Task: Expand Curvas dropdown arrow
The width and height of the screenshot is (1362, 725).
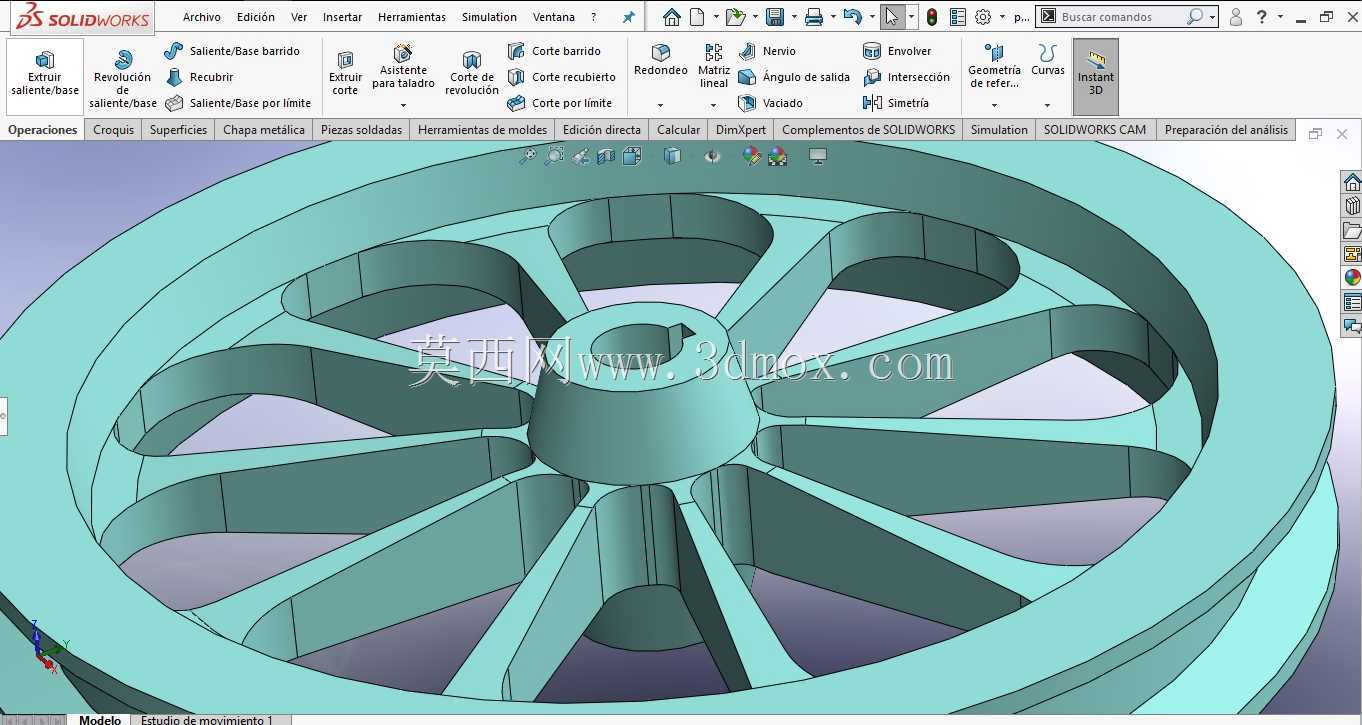Action: point(1047,105)
